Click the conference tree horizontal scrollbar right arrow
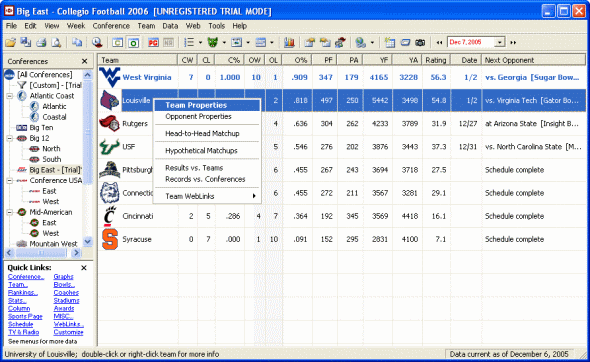This screenshot has height=362, width=590. pos(76,253)
